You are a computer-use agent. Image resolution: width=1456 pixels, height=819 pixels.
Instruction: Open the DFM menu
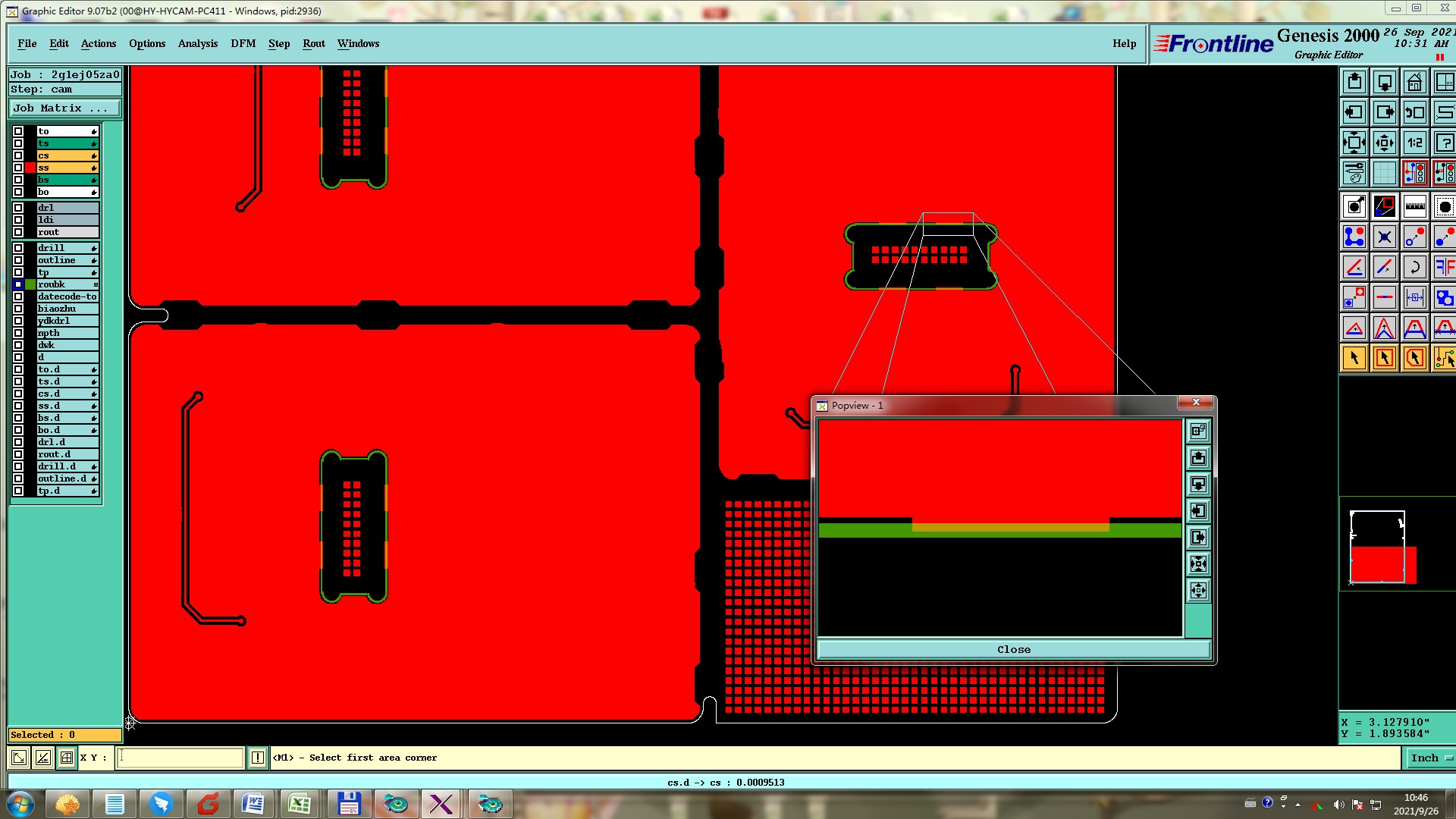pos(243,43)
